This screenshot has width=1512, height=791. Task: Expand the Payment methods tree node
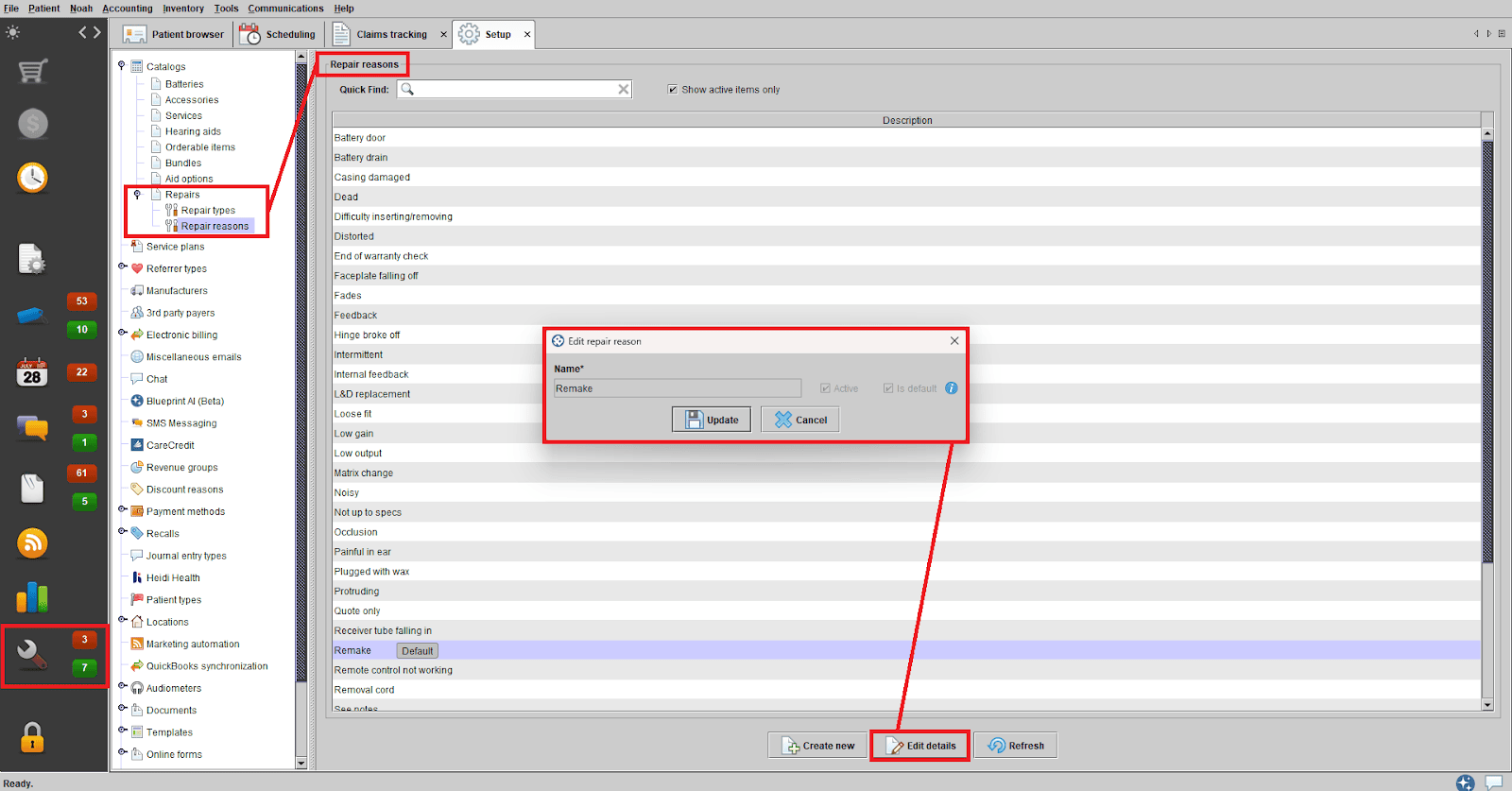click(123, 510)
